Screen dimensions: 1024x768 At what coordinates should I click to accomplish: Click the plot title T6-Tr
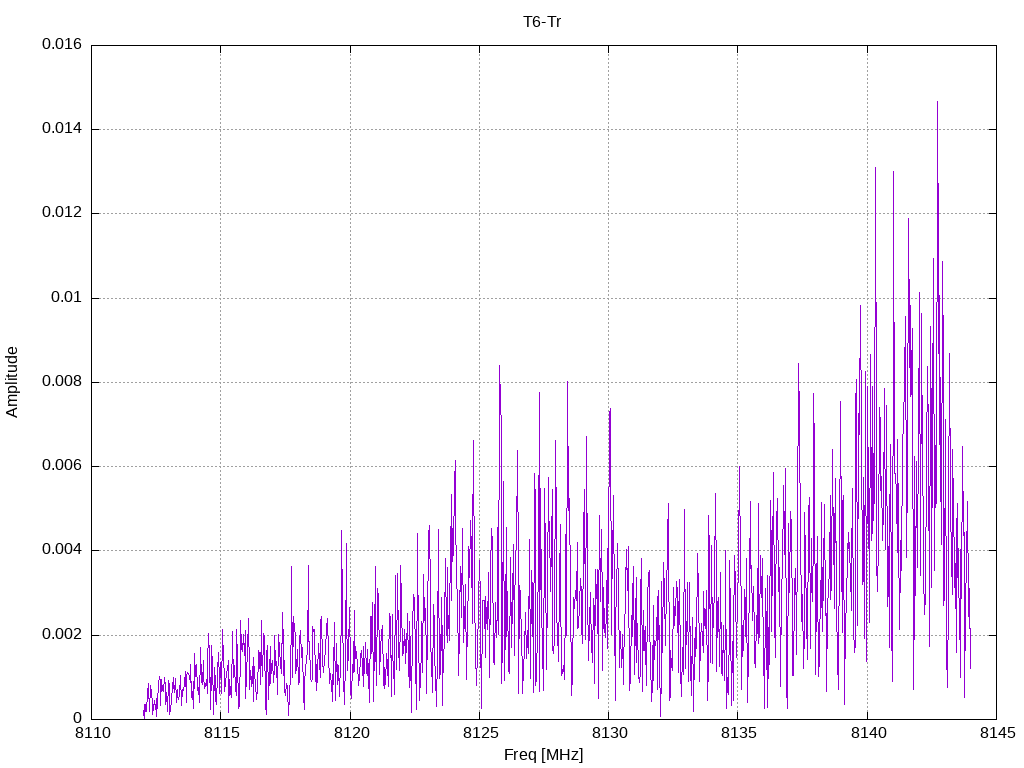coord(542,22)
